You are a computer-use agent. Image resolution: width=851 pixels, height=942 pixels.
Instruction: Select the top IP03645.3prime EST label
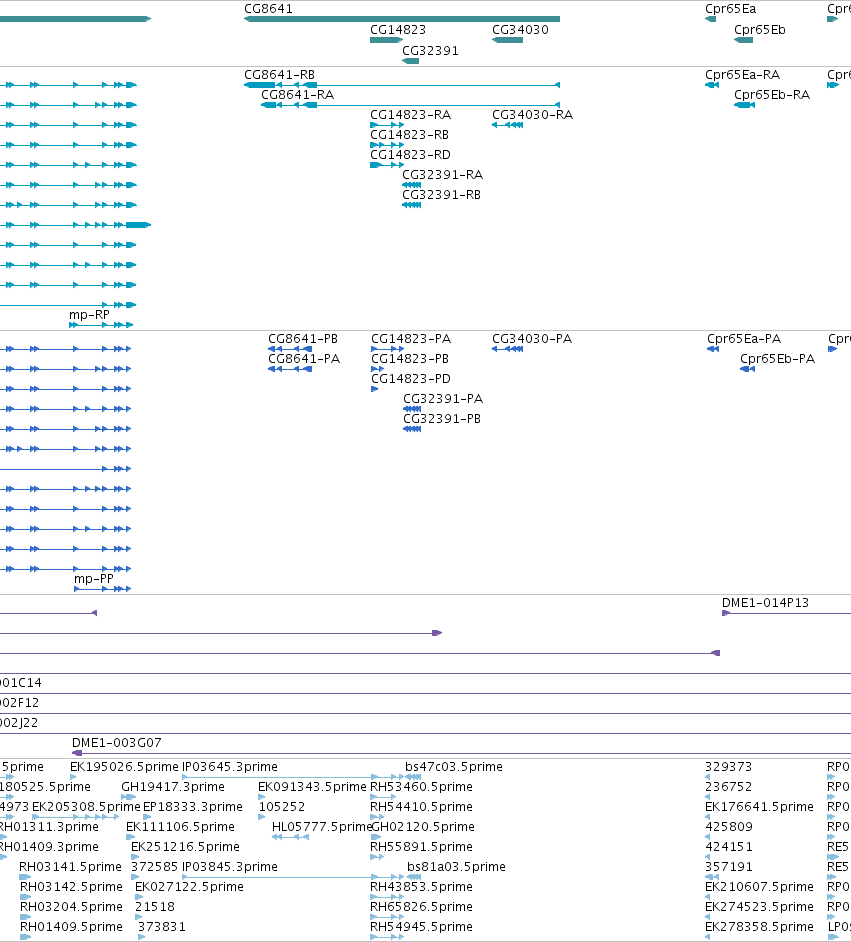click(230, 767)
